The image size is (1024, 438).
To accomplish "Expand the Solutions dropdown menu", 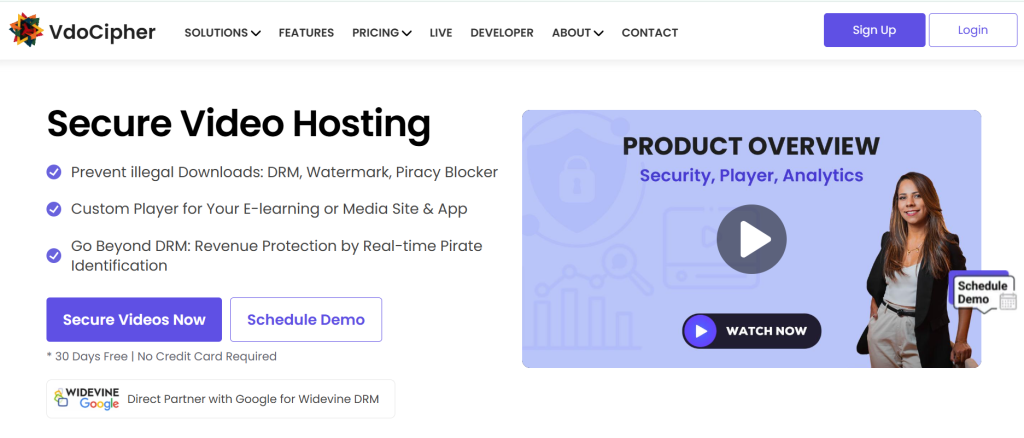I will [x=223, y=33].
